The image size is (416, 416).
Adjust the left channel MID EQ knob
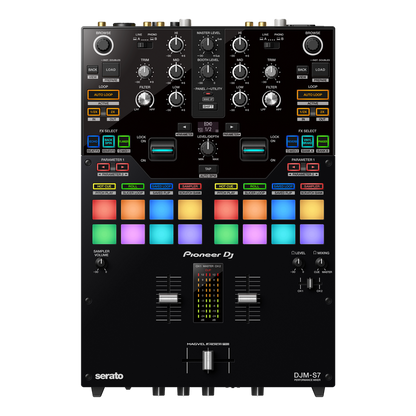click(x=176, y=72)
